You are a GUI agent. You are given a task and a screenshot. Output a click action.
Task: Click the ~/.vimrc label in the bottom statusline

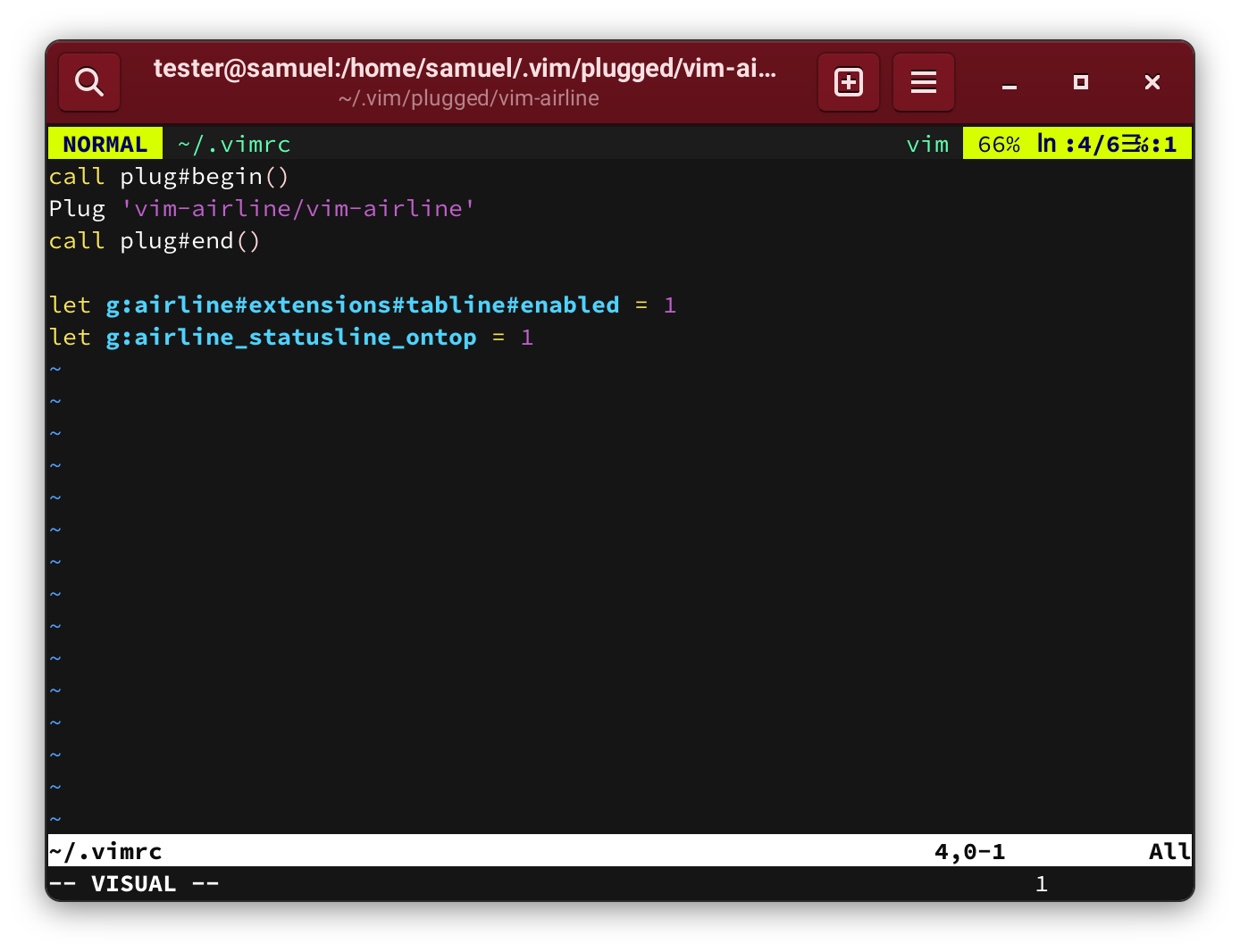[x=105, y=851]
